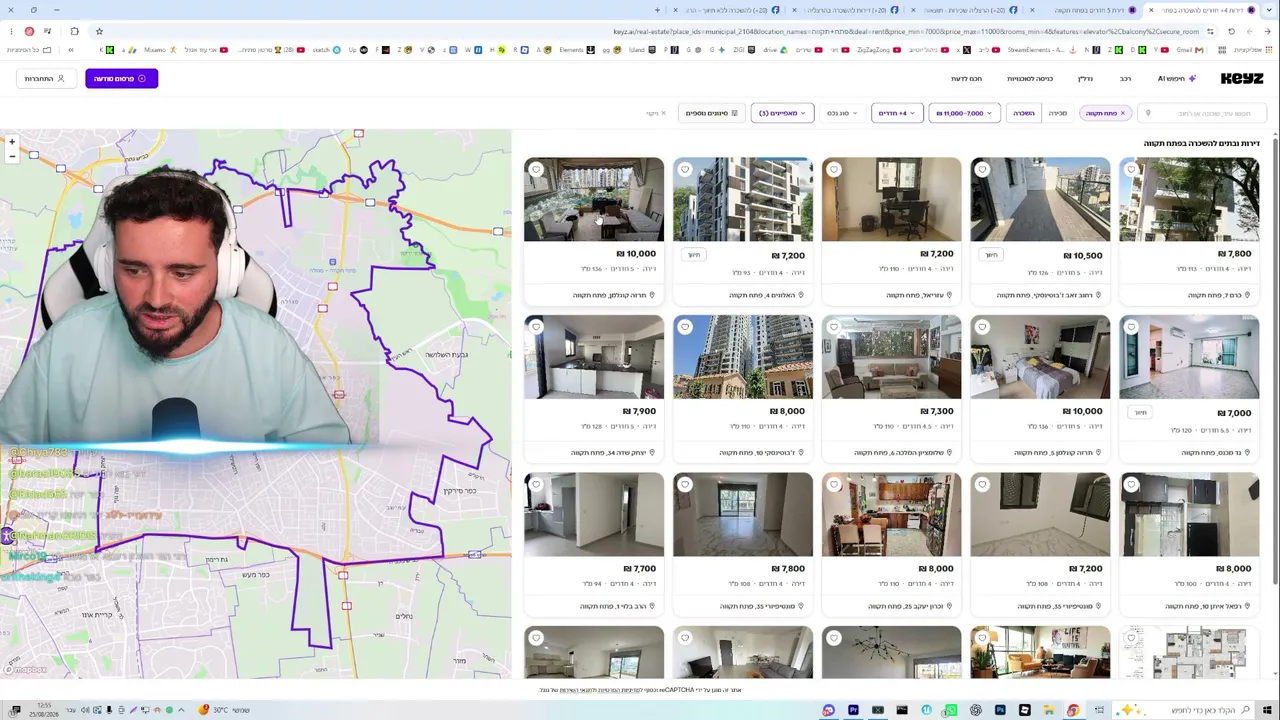This screenshot has width=1280, height=720.
Task: Favorite the ₪7,000 listing with 5.5 rooms
Action: click(x=1131, y=327)
